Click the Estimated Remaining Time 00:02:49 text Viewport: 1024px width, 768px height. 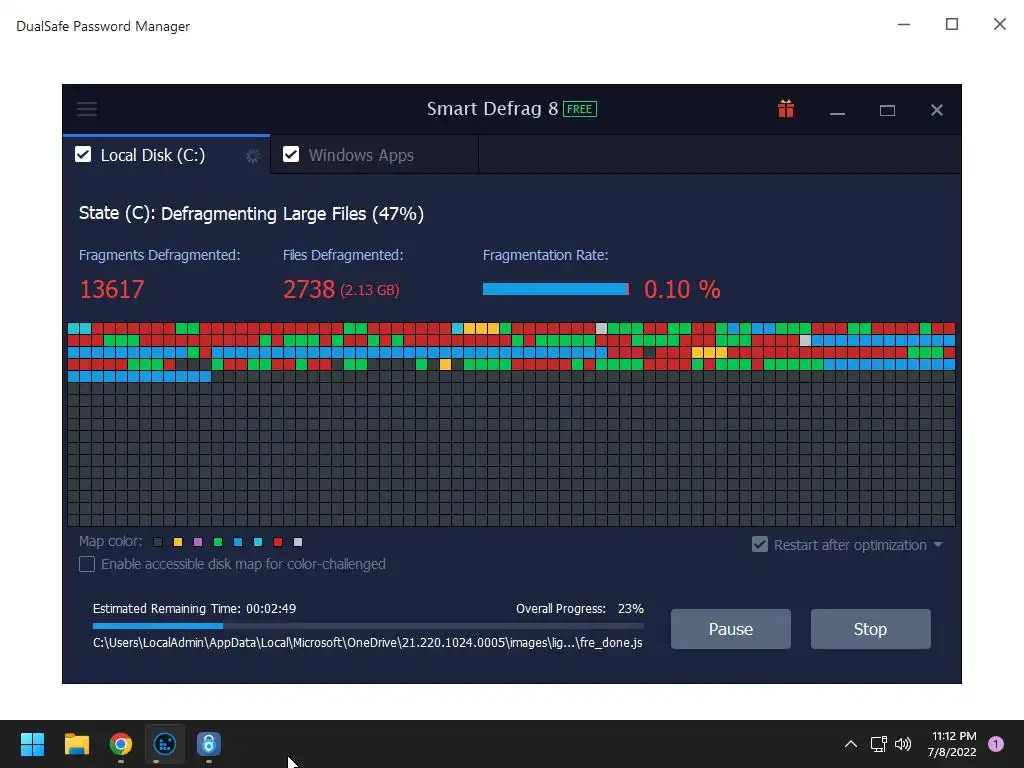point(194,609)
